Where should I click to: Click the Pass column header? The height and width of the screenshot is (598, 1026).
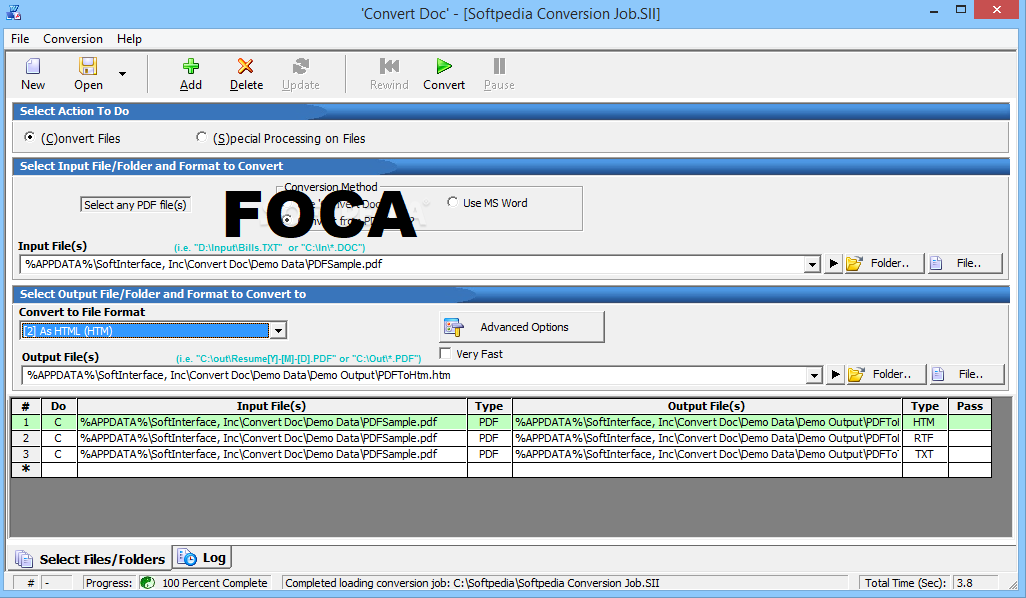(970, 406)
